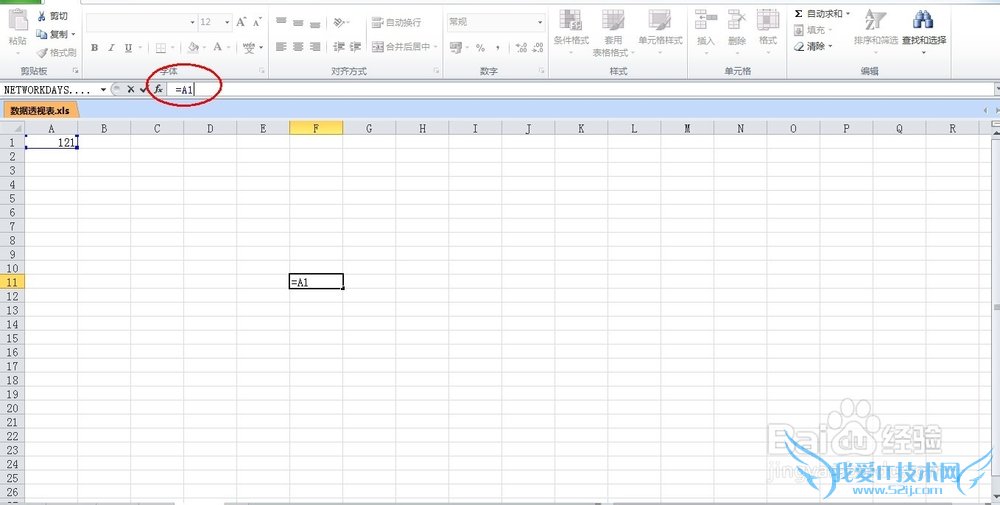
Task: Open the Borders dropdown arrow
Action: pyautogui.click(x=173, y=48)
